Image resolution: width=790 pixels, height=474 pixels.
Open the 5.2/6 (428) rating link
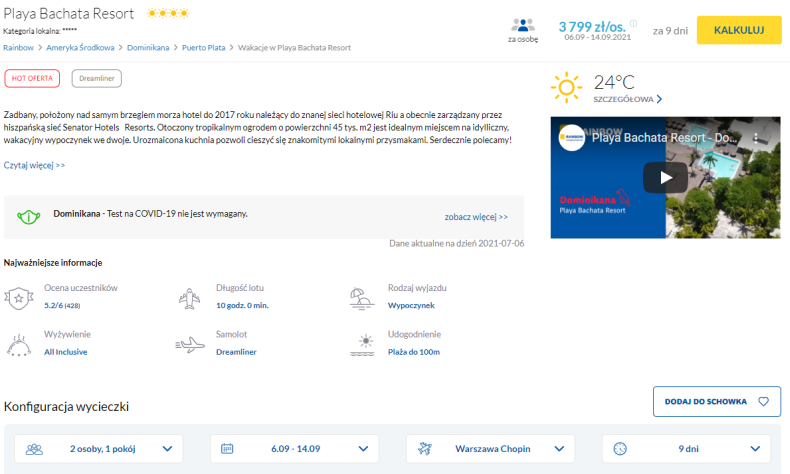point(62,305)
